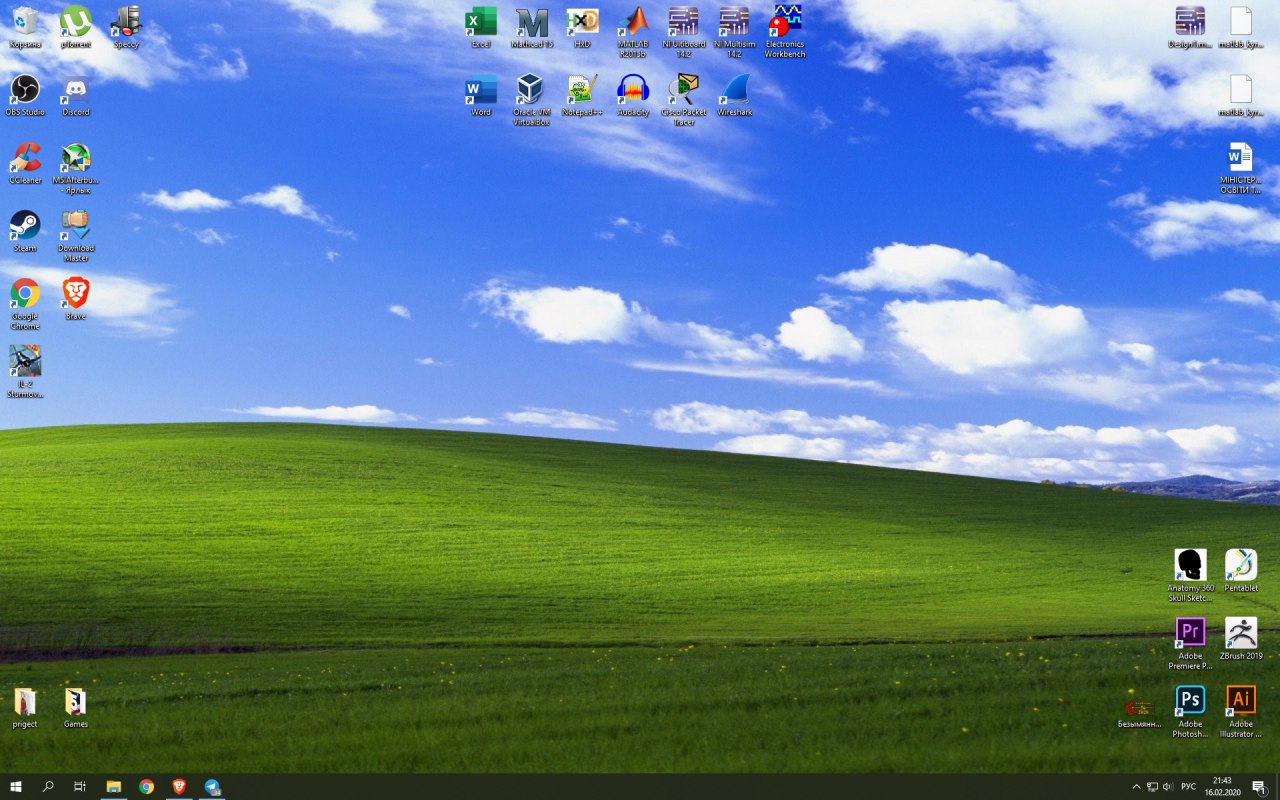The image size is (1280, 800).
Task: Select the Pentablet desktop shortcut
Action: point(1241,570)
